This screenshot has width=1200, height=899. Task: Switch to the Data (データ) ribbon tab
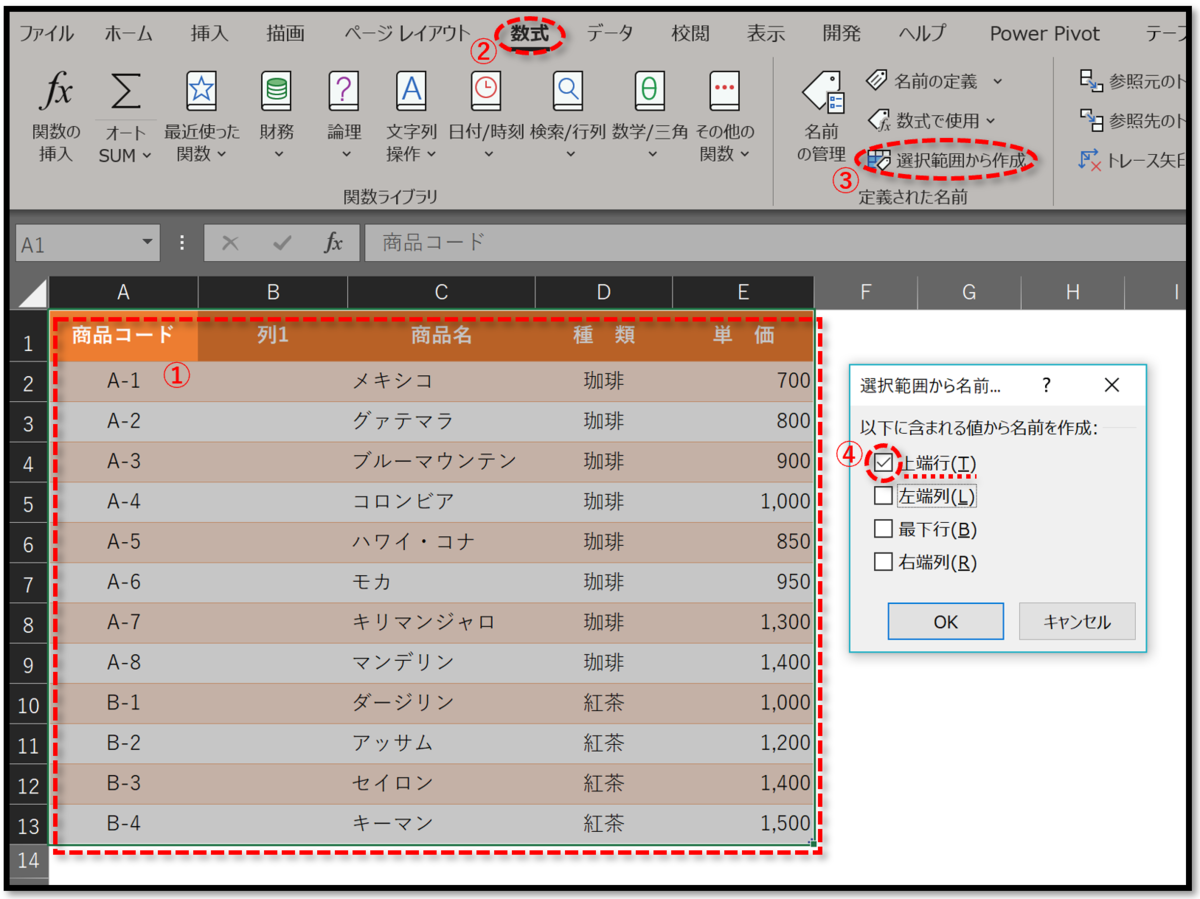(x=610, y=32)
